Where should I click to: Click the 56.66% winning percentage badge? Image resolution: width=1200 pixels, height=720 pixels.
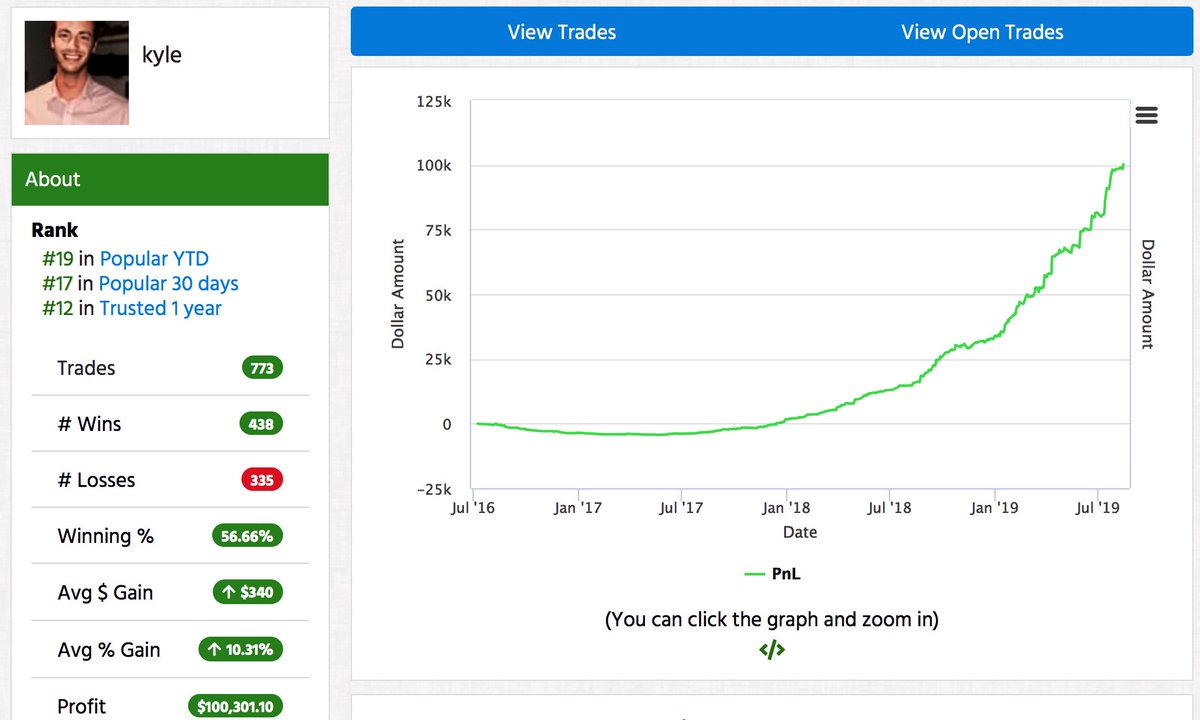248,536
